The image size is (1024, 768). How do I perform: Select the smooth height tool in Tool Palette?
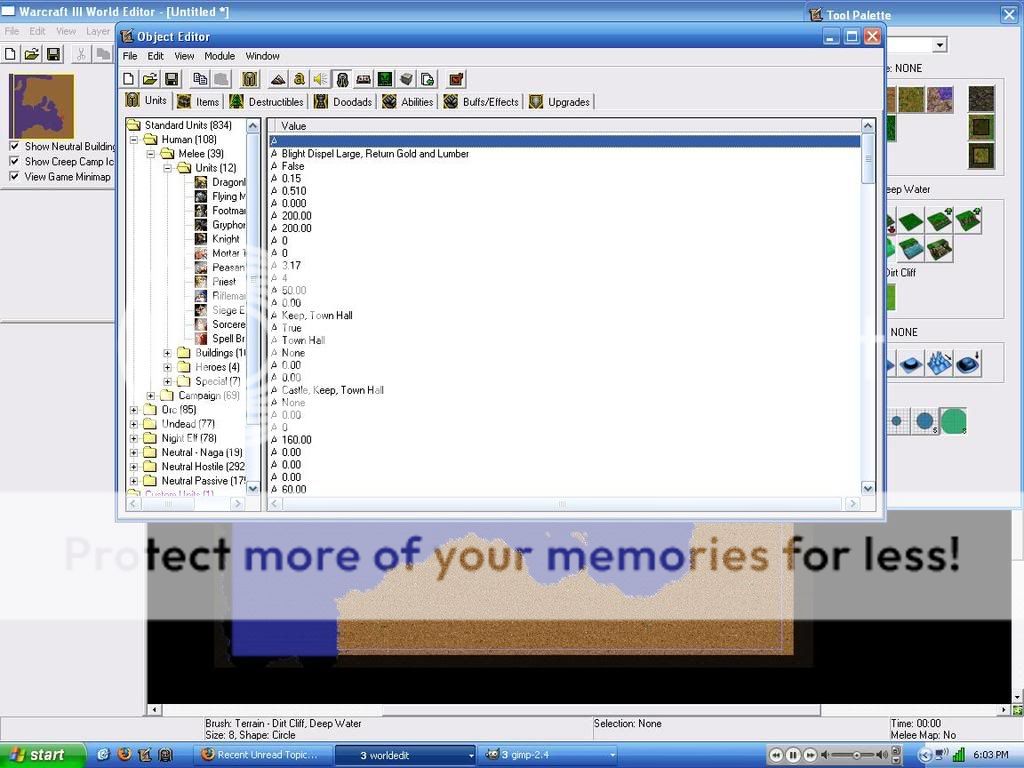pos(968,364)
